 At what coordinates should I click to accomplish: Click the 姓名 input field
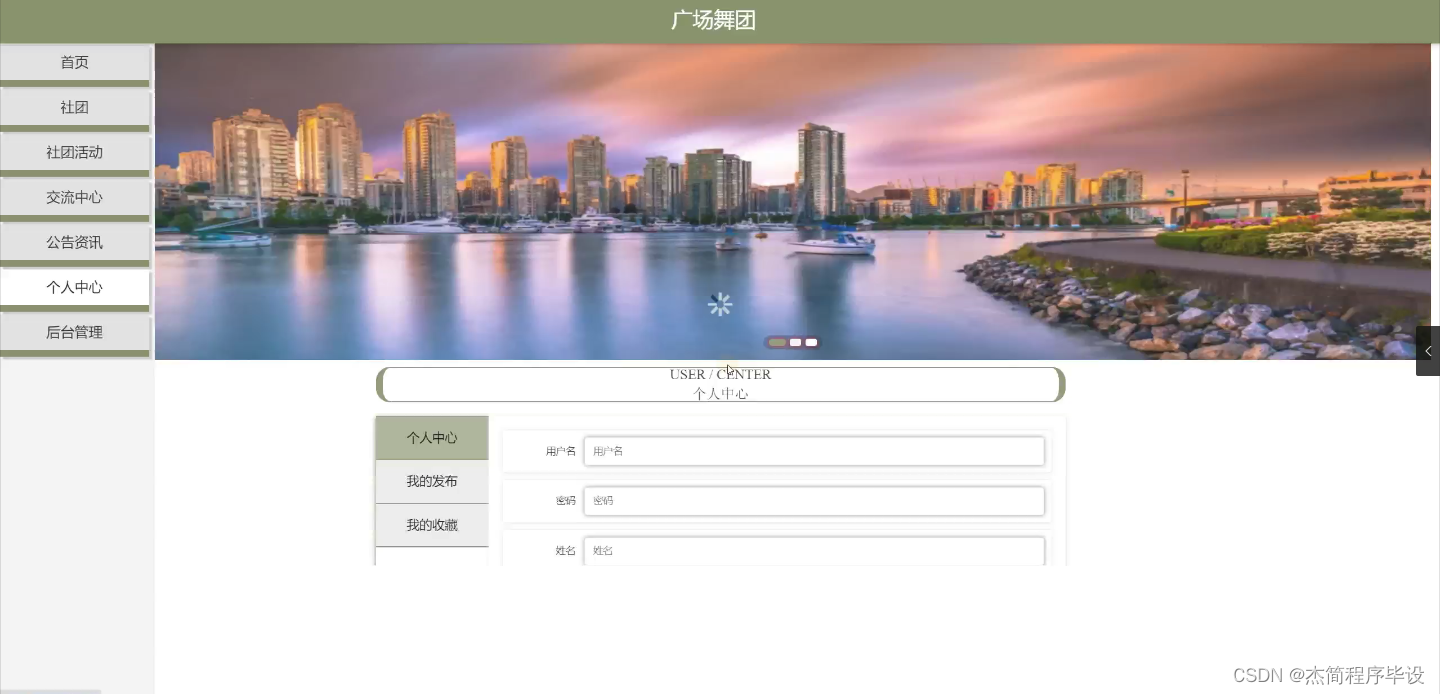tap(813, 550)
